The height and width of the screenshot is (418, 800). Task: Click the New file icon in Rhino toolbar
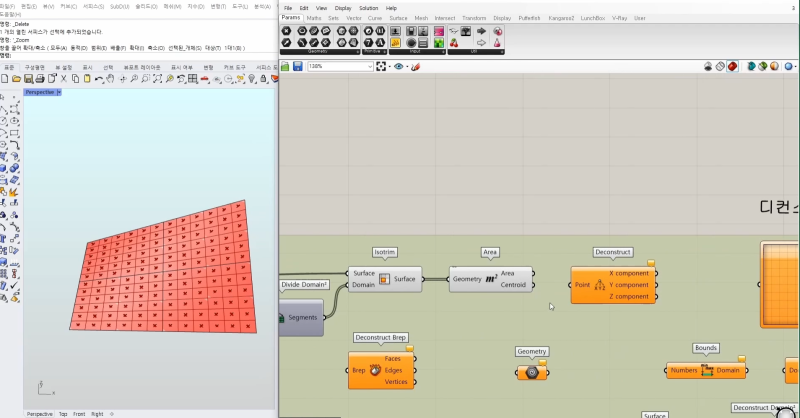tap(5, 79)
